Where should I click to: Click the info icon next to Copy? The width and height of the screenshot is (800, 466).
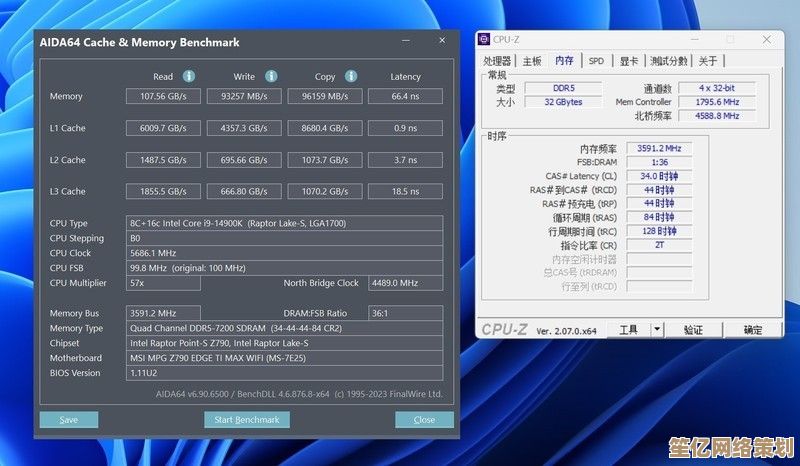tap(351, 76)
